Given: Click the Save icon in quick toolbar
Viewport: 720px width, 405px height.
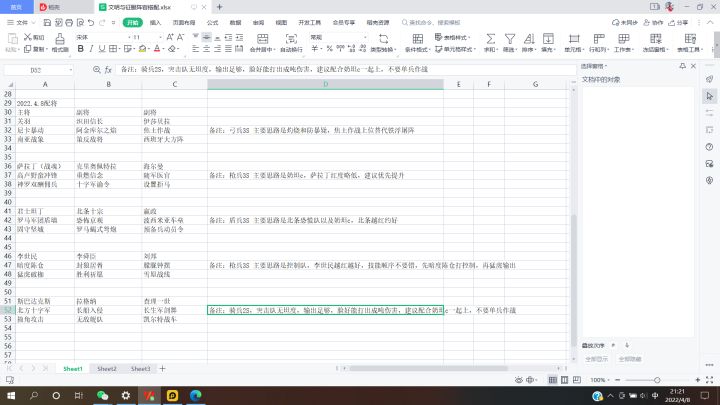Looking at the screenshot, I should point(47,22).
